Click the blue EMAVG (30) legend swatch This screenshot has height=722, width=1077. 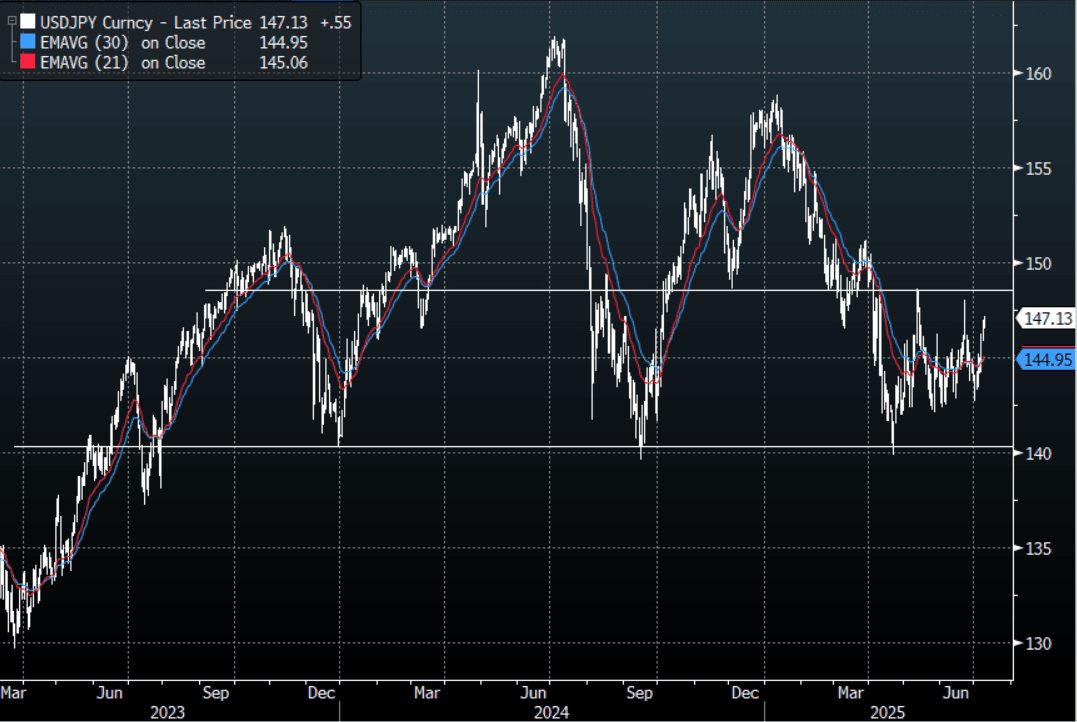[x=27, y=42]
